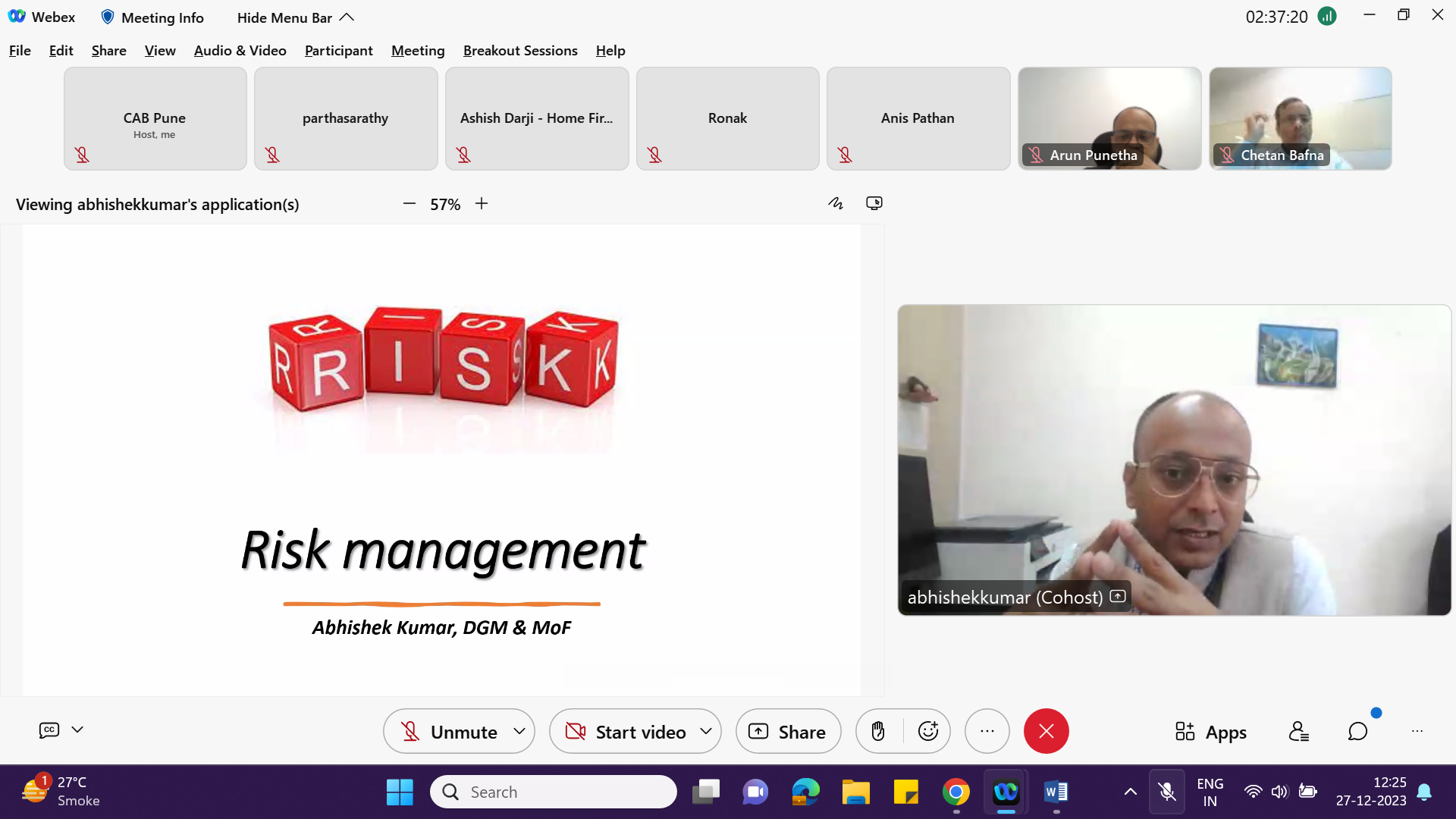
Task: Click the screen share view control icon
Action: click(x=874, y=203)
